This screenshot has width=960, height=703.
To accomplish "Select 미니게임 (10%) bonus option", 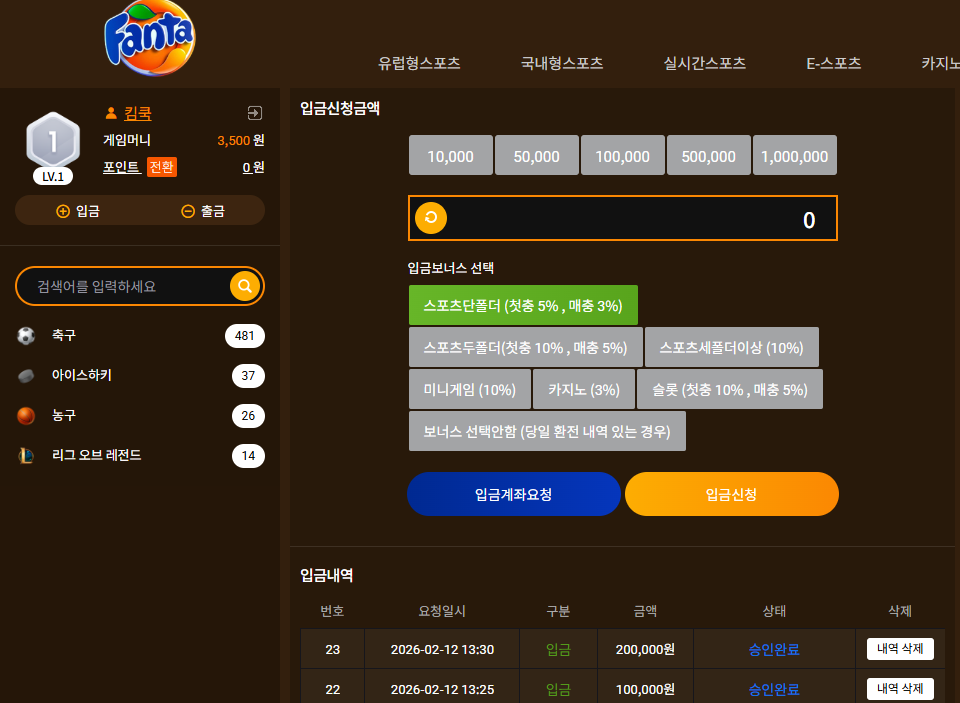I will (x=470, y=389).
